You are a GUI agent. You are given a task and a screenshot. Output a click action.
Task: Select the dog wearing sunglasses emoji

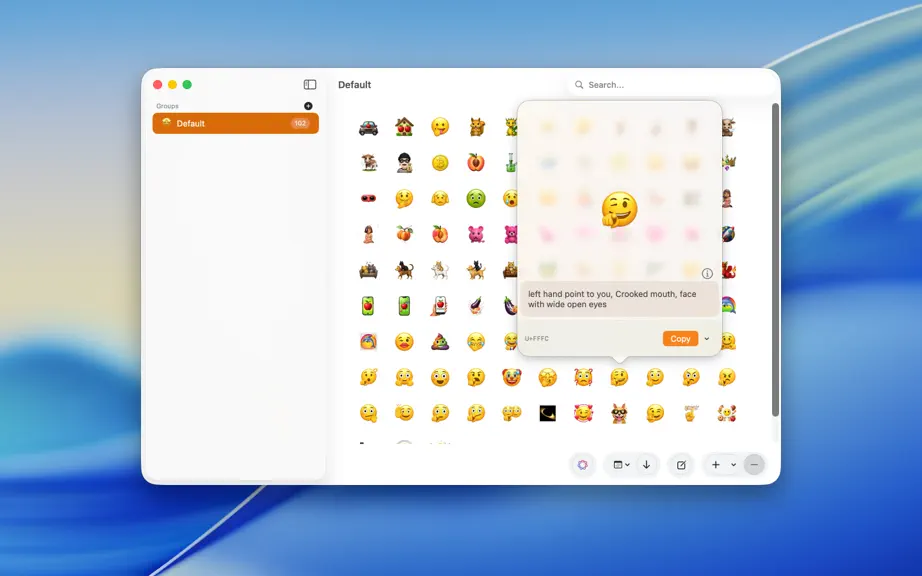coord(619,413)
